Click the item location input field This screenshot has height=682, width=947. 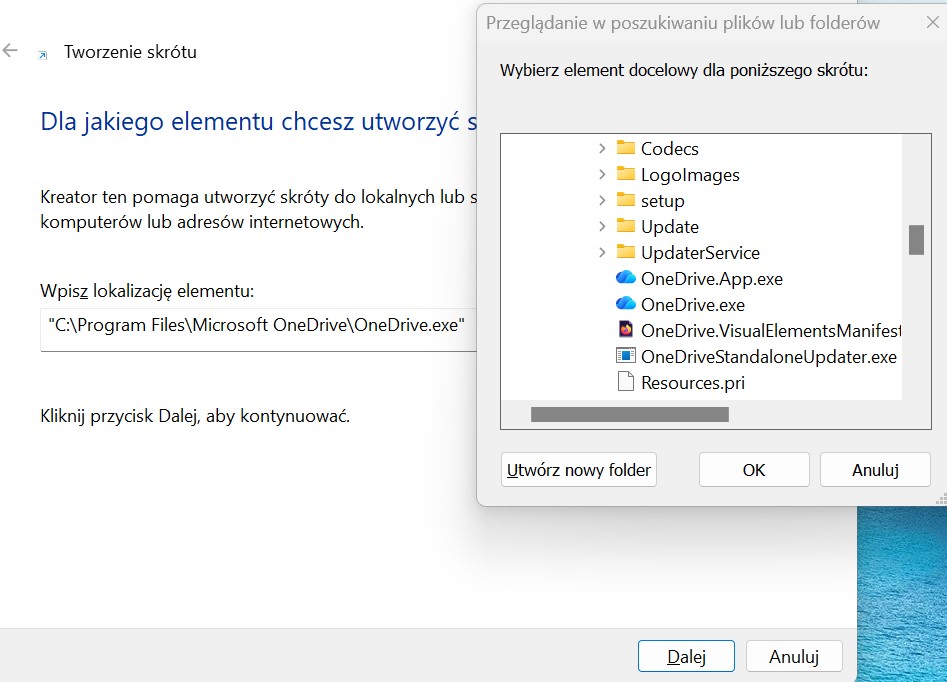[258, 330]
